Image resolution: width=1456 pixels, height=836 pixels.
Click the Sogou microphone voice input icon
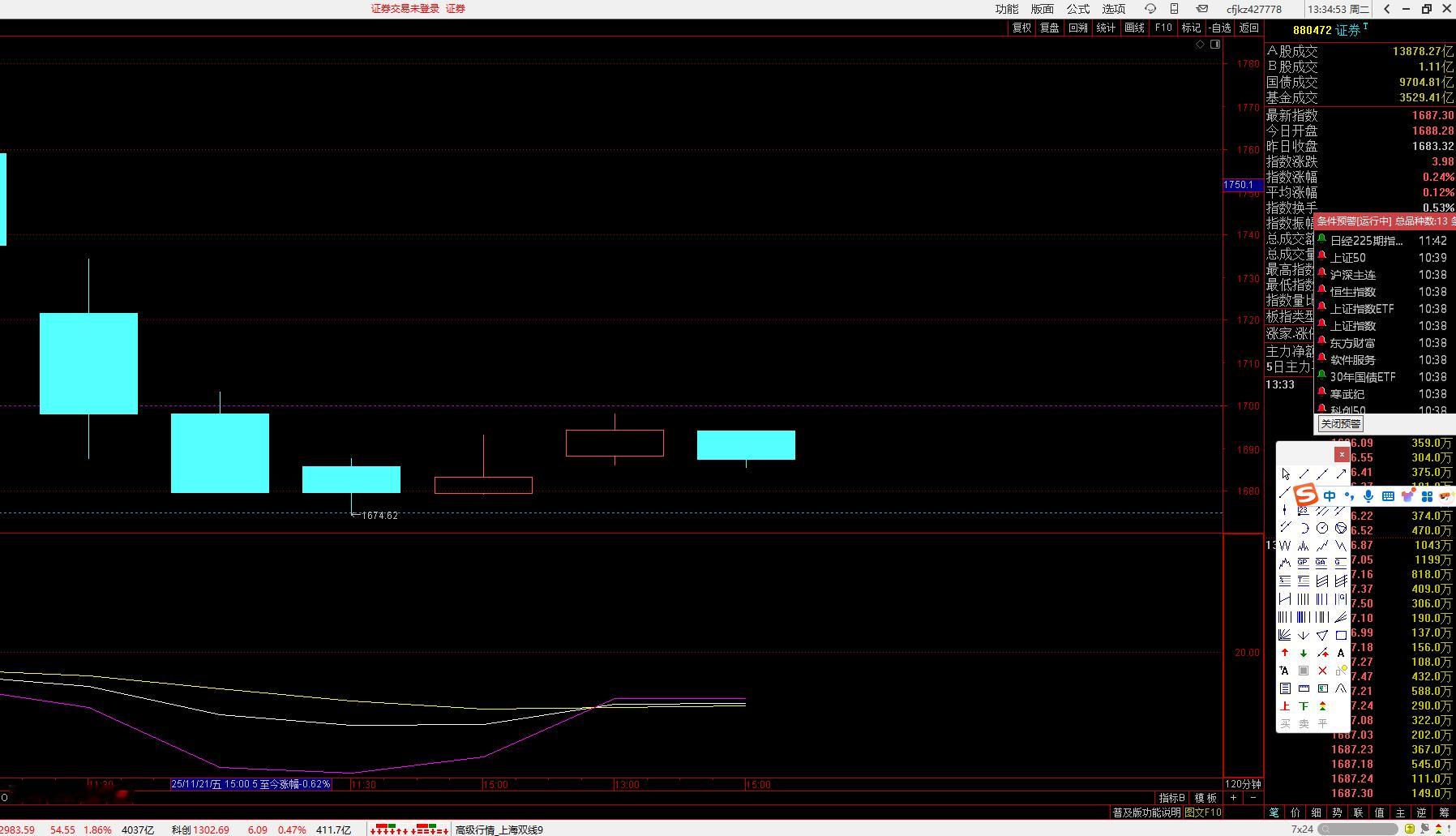click(1368, 496)
